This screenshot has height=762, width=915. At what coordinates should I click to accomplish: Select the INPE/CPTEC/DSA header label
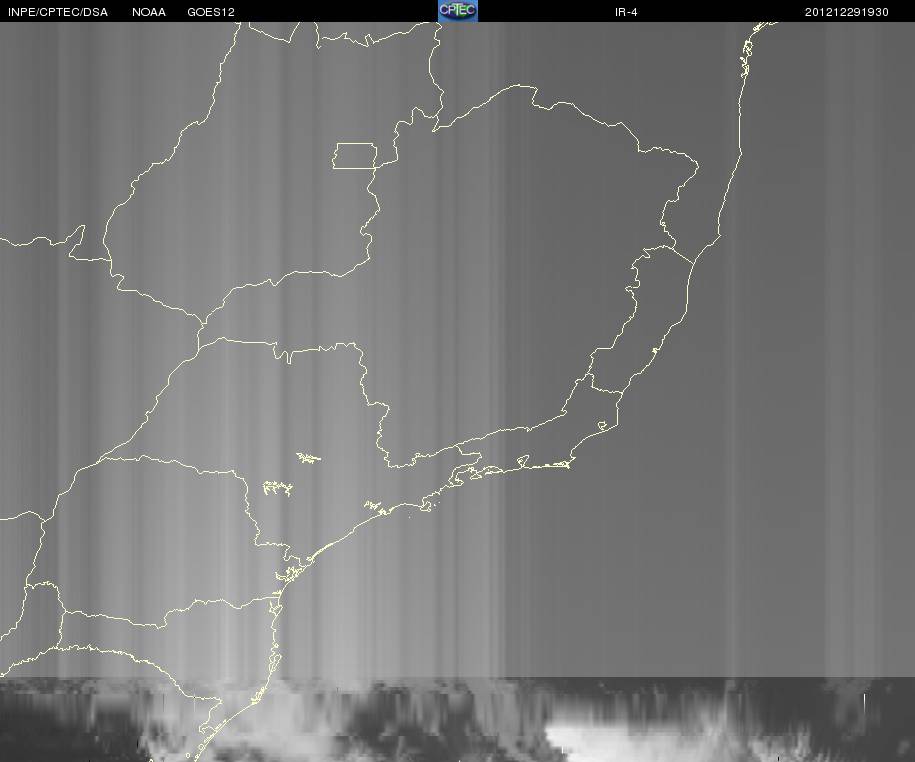58,12
